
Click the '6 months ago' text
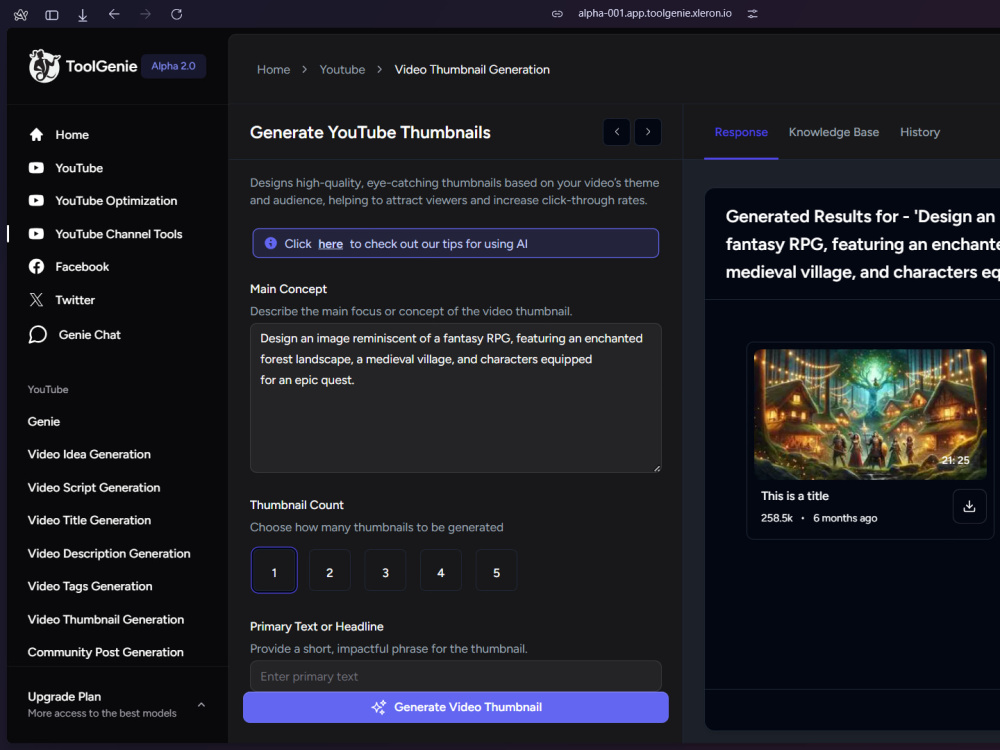[x=845, y=518]
